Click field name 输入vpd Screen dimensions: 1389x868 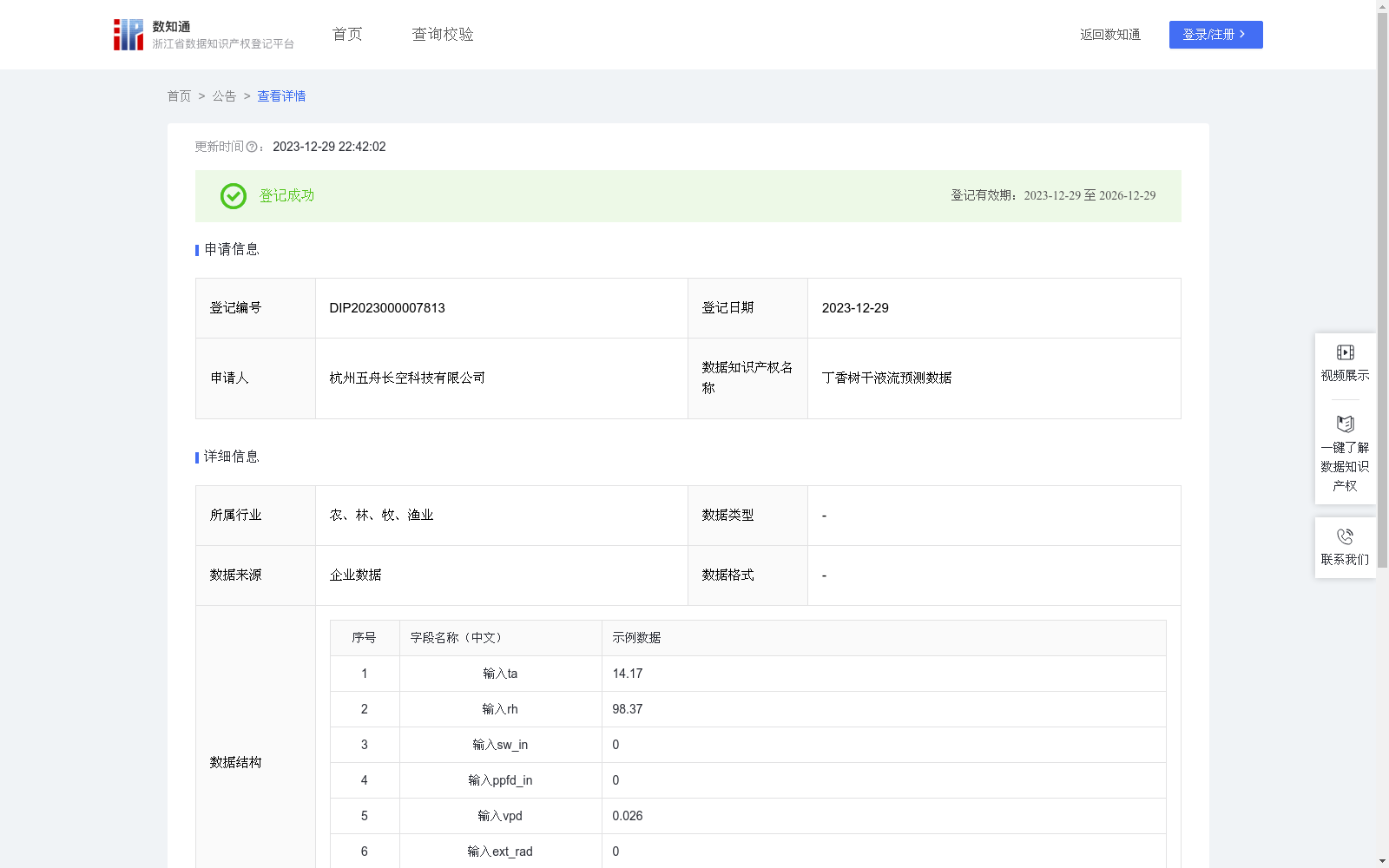click(500, 816)
